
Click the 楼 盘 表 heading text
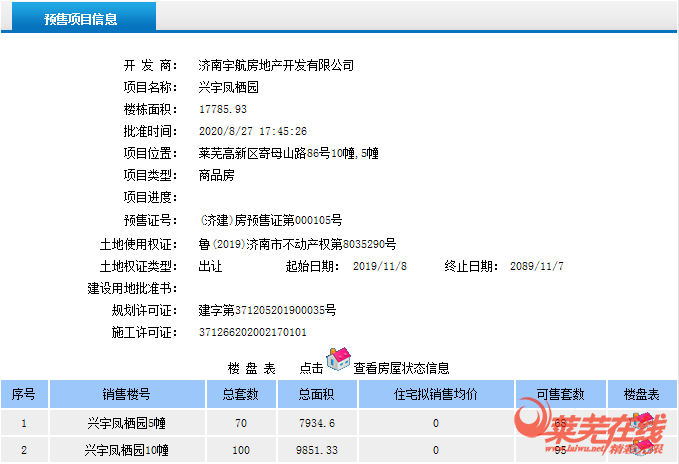(252, 368)
